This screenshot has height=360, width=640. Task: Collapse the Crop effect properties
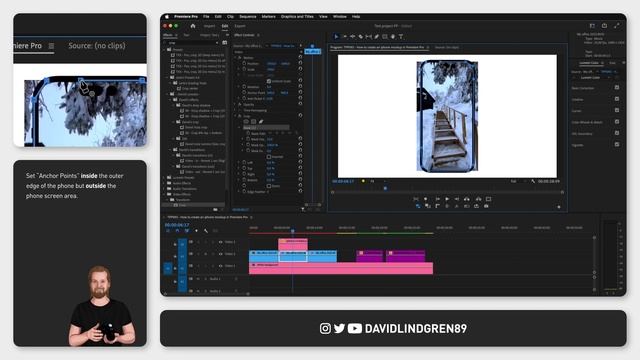click(236, 116)
